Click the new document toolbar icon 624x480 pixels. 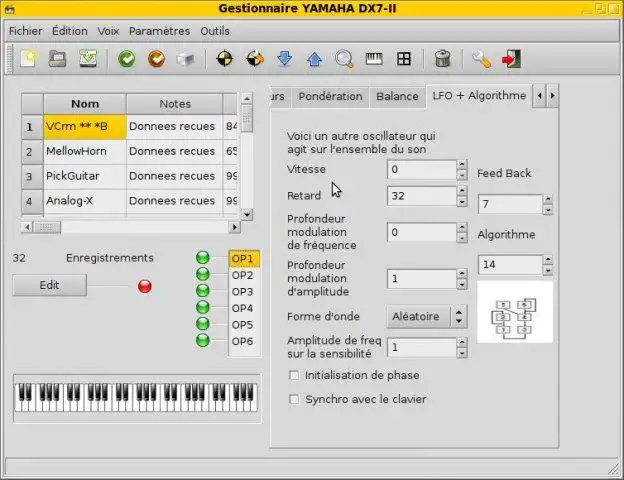coord(28,59)
